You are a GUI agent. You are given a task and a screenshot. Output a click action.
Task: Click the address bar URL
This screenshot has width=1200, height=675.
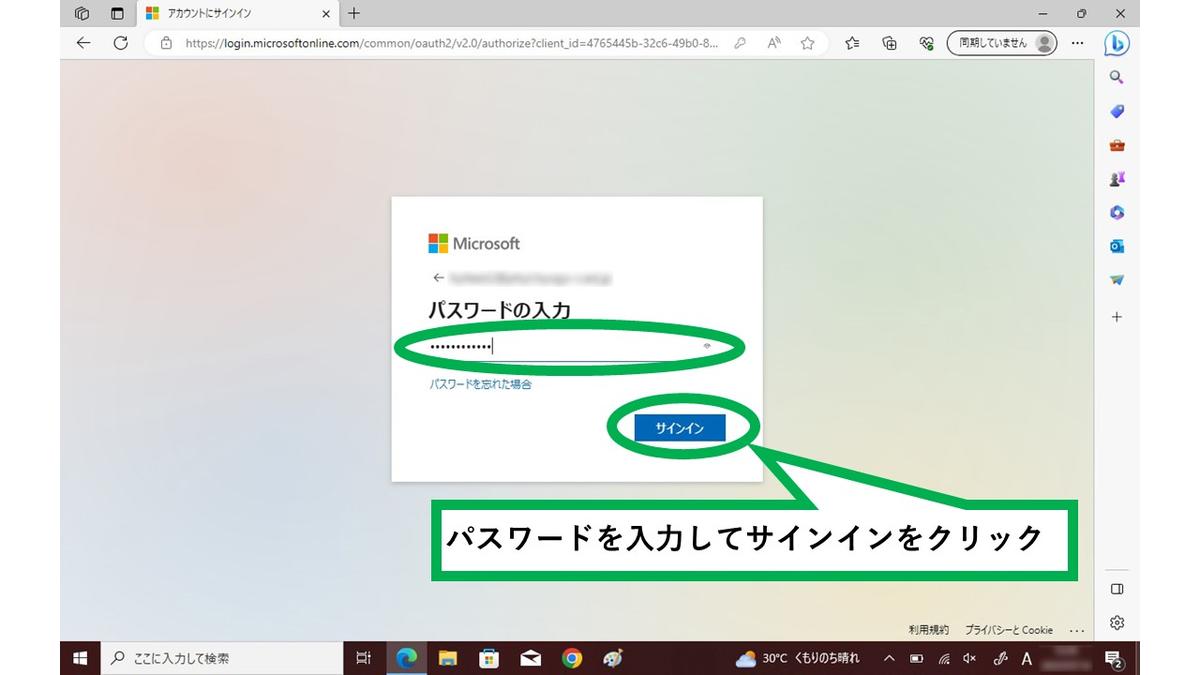tap(452, 43)
